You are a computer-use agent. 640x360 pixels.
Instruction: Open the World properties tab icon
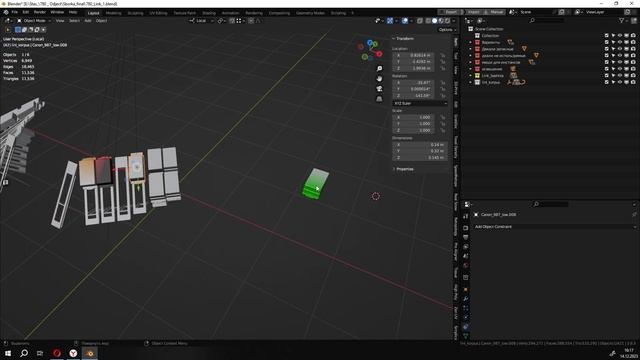tap(466, 265)
